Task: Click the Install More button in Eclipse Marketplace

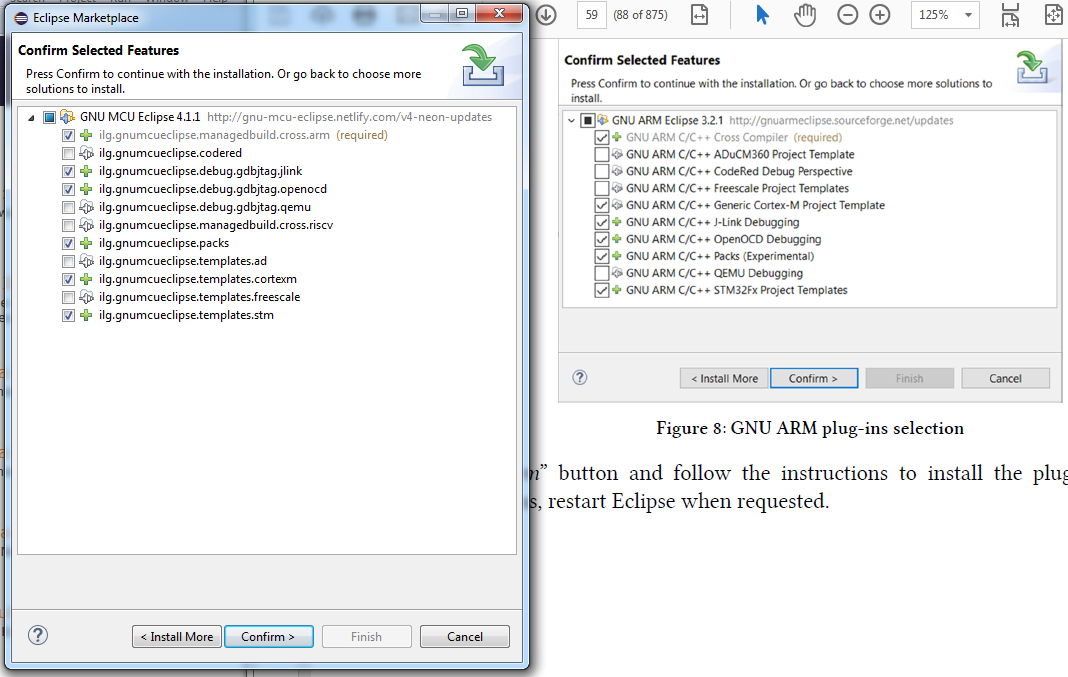Action: tap(177, 637)
